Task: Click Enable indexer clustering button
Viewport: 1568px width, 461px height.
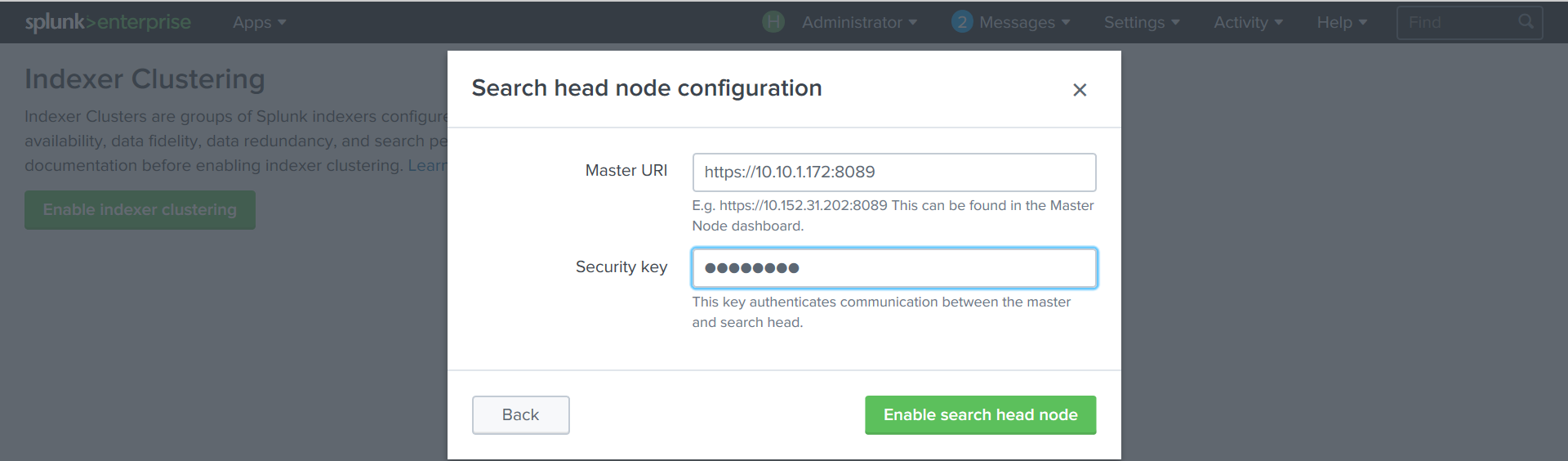Action: [x=140, y=210]
